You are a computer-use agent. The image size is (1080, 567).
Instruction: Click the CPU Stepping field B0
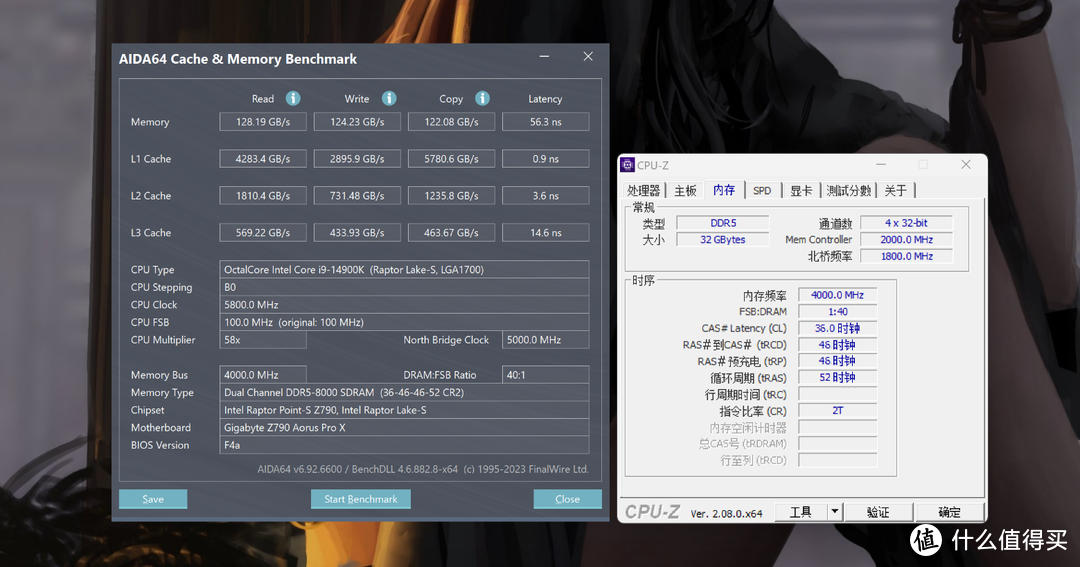[x=404, y=287]
